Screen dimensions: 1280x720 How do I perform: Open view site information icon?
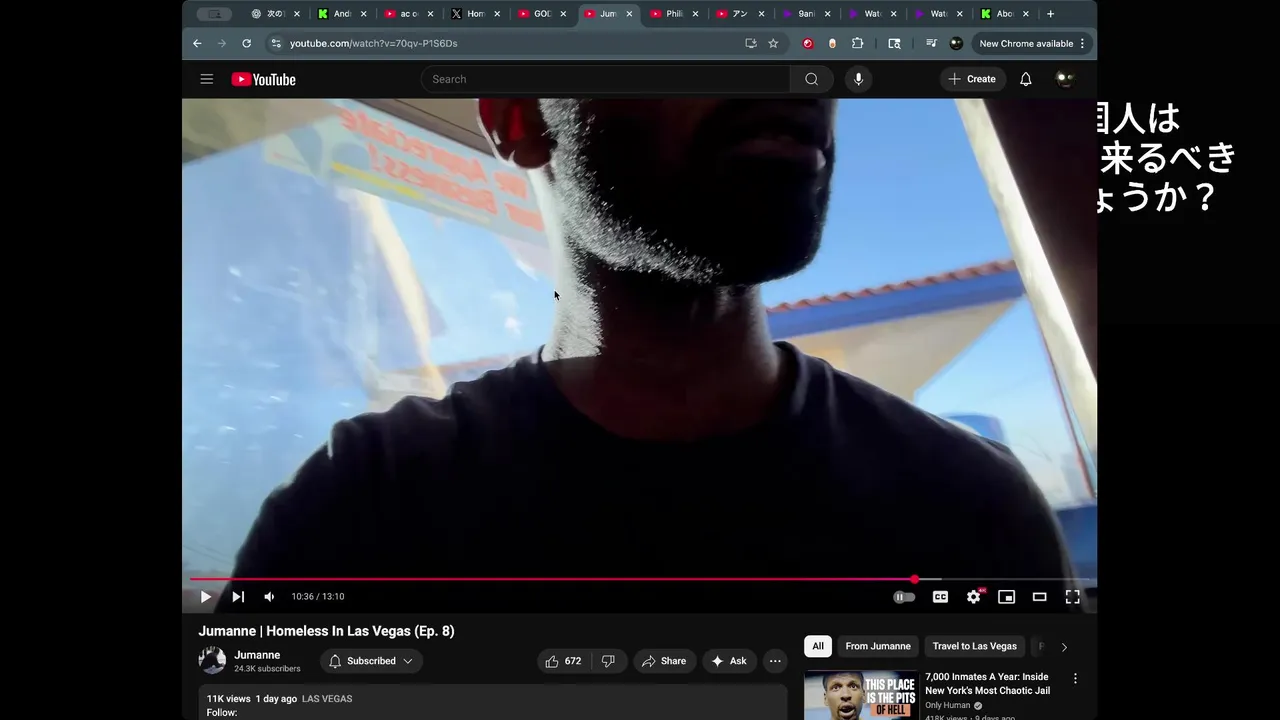(x=276, y=43)
